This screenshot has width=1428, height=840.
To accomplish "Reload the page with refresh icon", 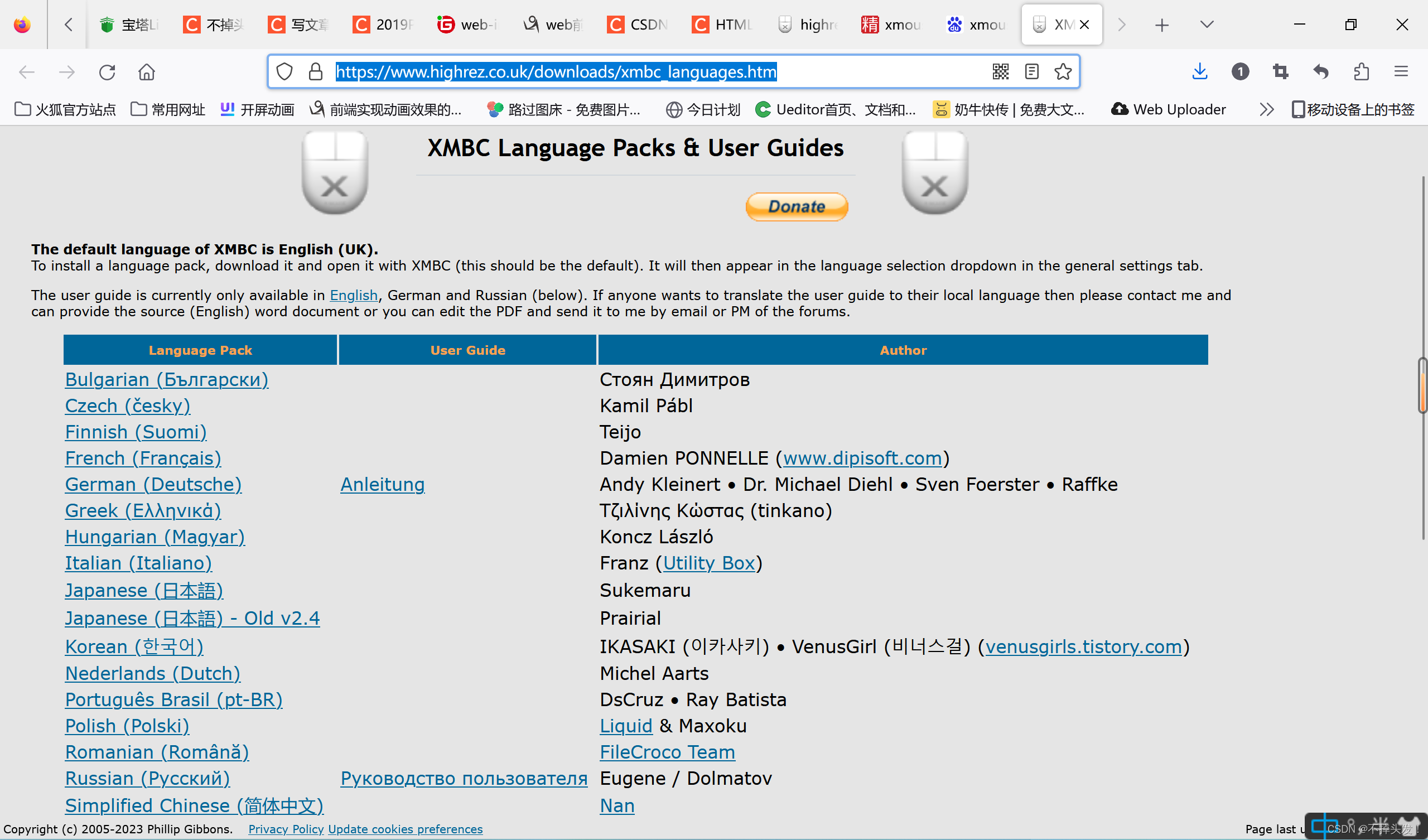I will click(x=107, y=72).
